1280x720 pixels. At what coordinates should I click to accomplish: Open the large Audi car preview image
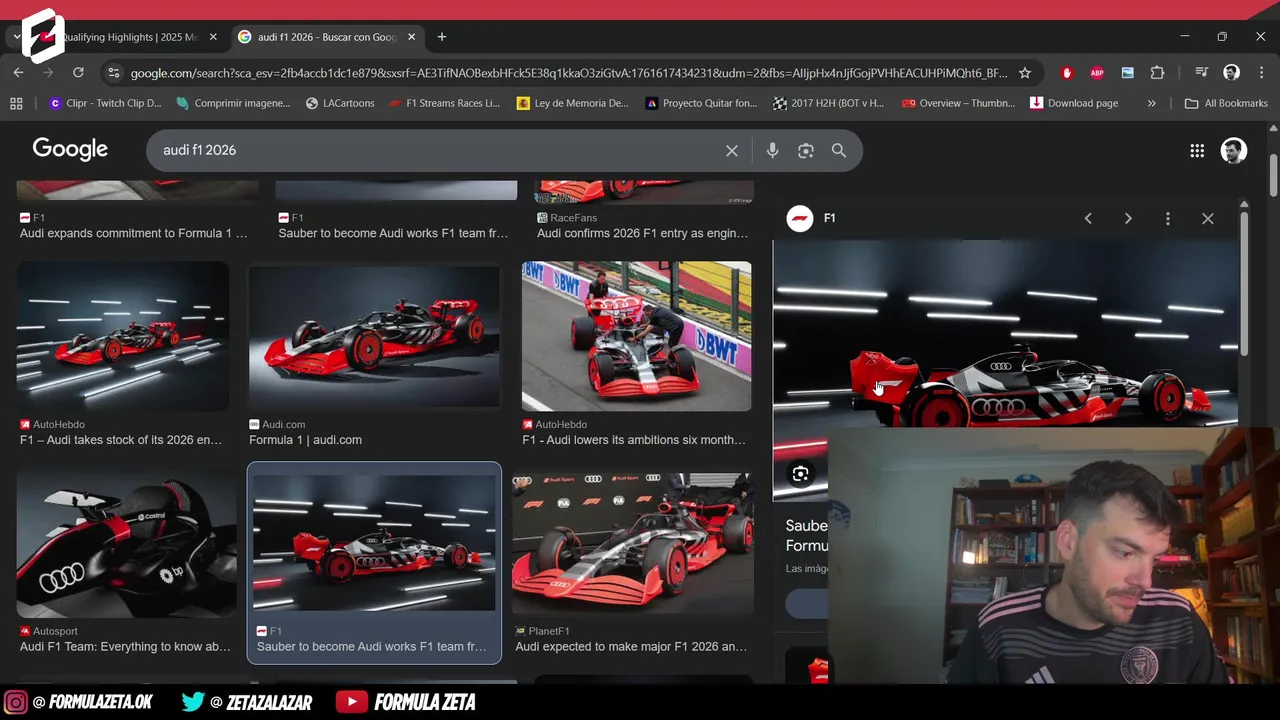pyautogui.click(x=1005, y=333)
